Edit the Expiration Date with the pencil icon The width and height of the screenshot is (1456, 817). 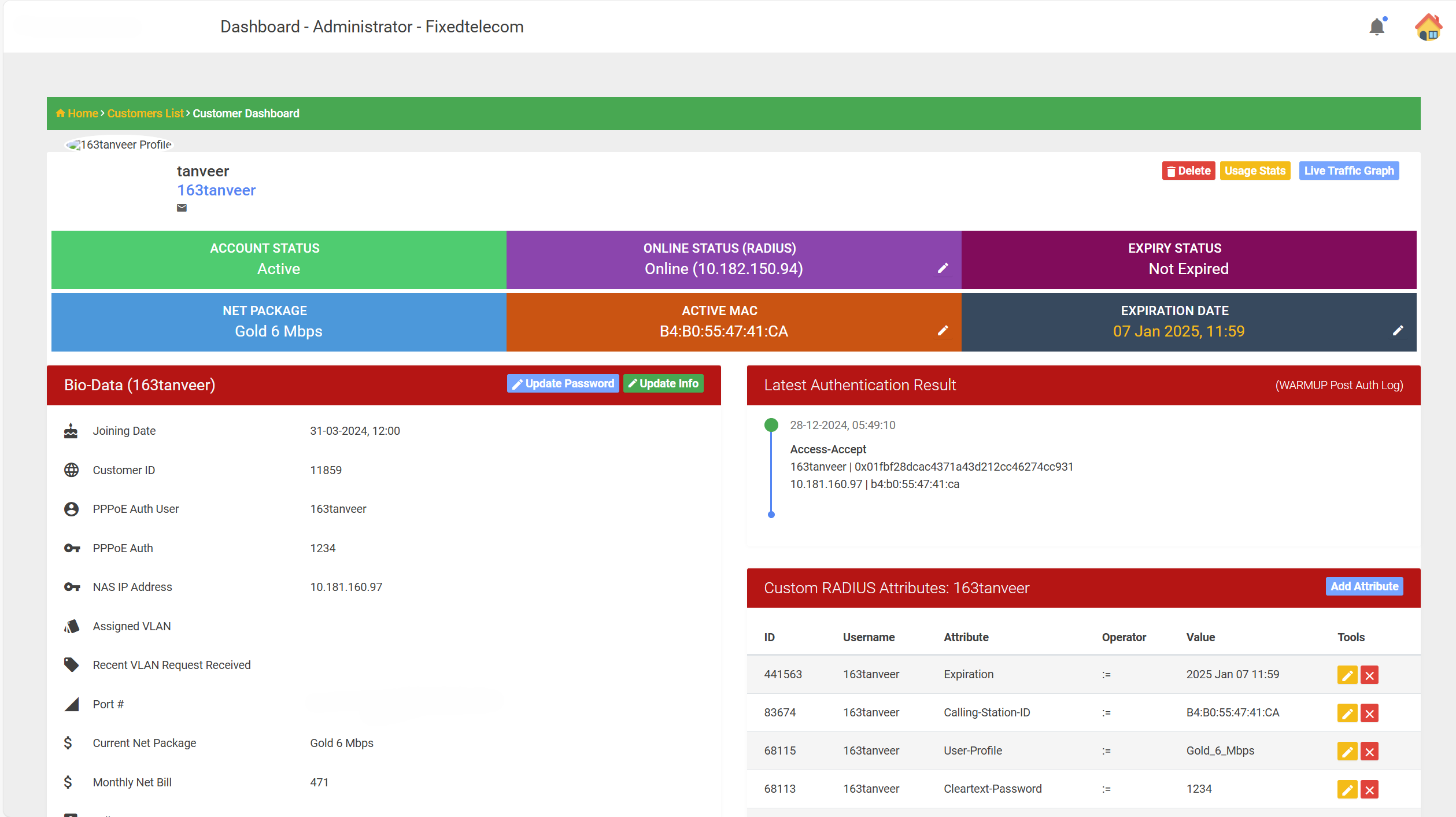[x=1399, y=330]
